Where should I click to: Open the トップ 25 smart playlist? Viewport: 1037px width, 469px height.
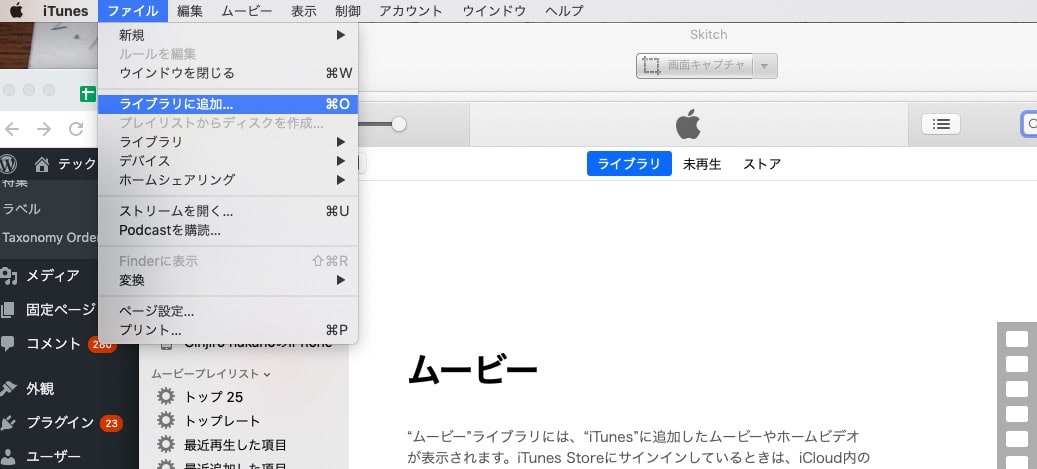click(213, 397)
